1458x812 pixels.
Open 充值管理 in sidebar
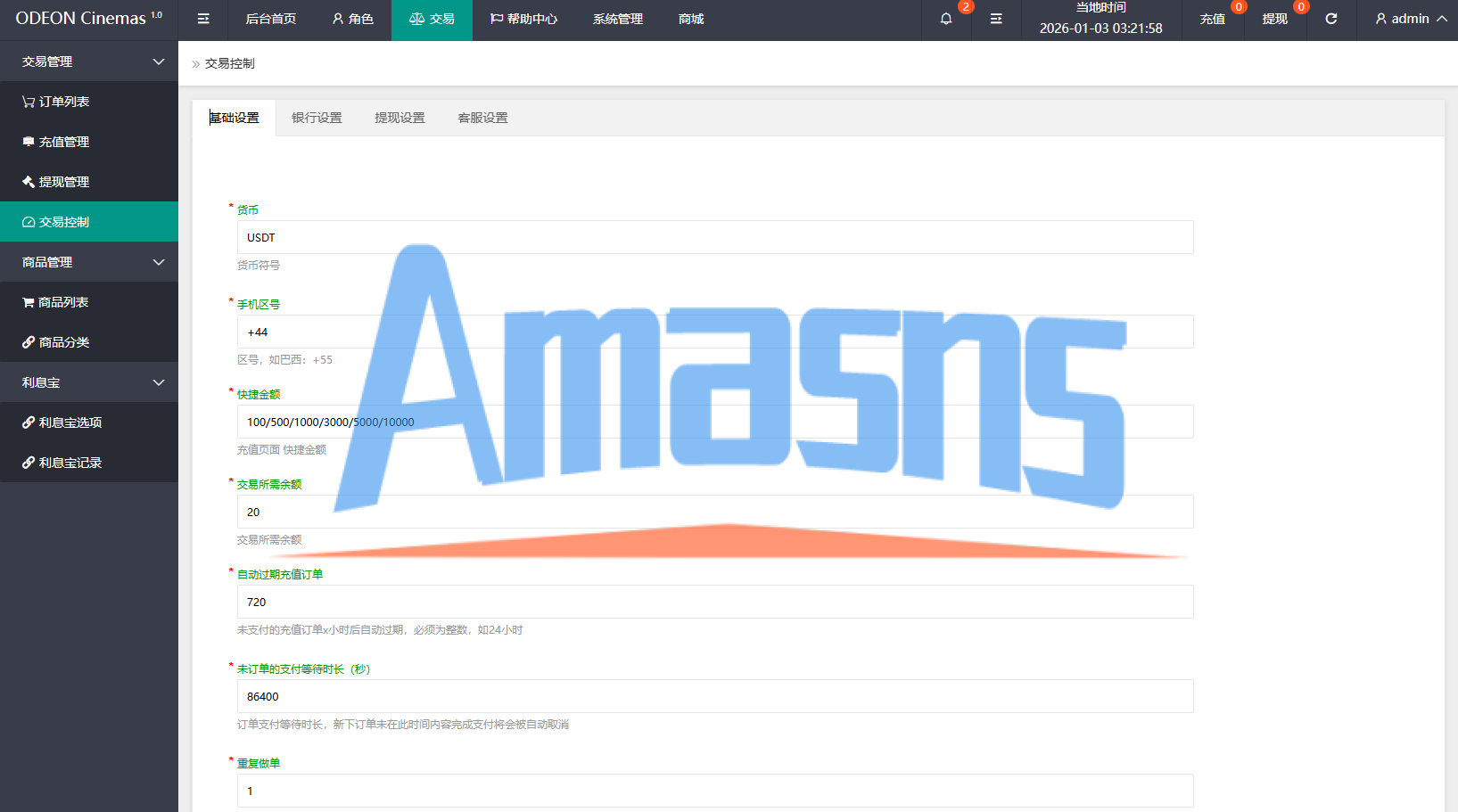[89, 142]
